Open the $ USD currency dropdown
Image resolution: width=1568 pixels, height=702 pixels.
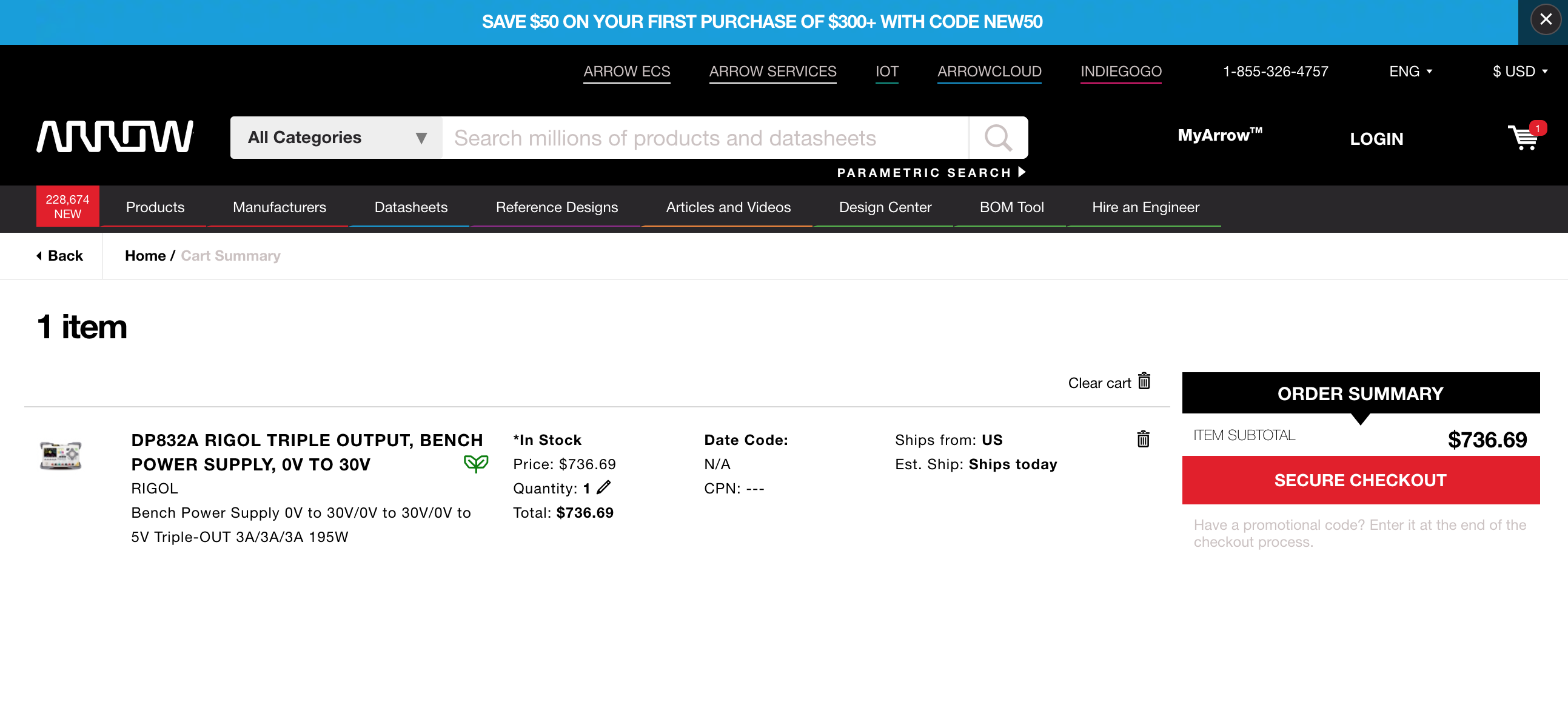pyautogui.click(x=1519, y=72)
